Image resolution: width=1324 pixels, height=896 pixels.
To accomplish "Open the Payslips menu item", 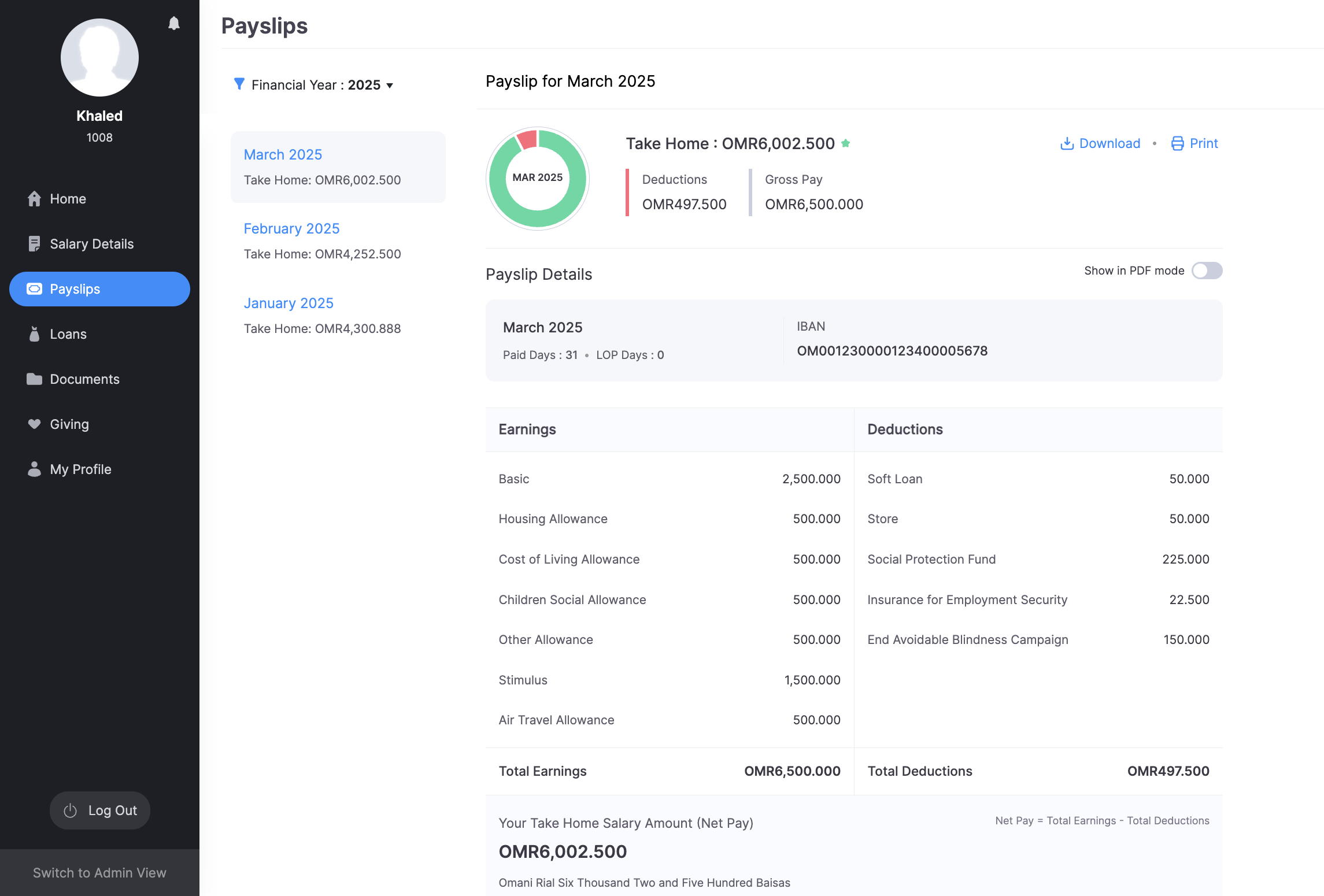I will pos(99,289).
